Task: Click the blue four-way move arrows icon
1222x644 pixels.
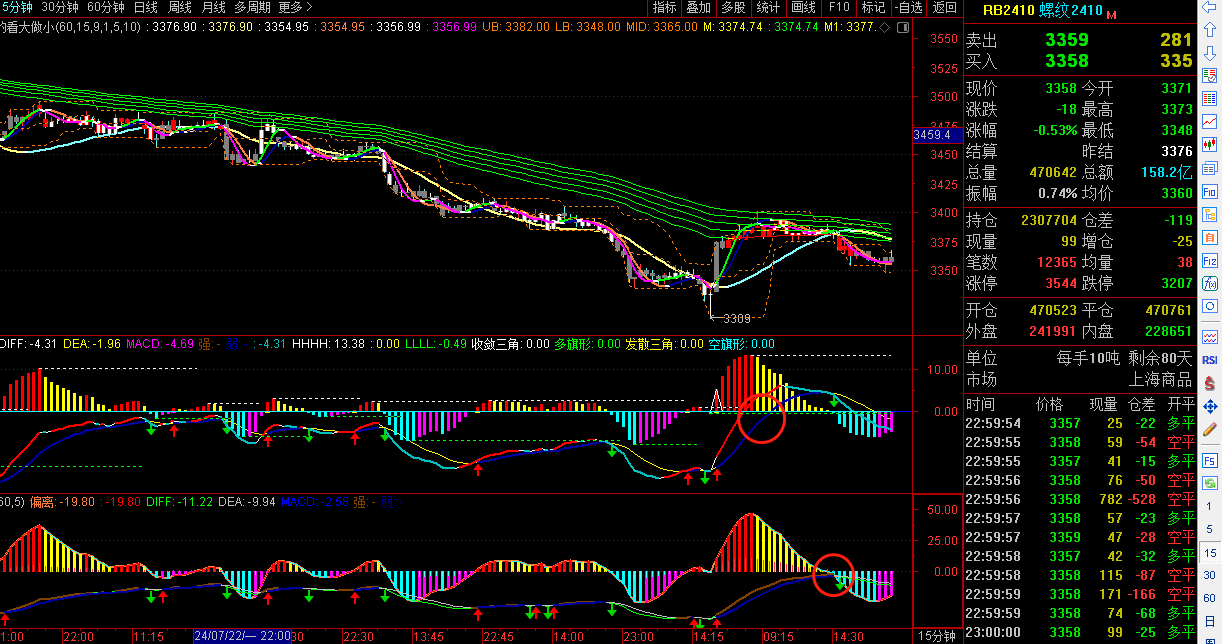Action: [1210, 407]
